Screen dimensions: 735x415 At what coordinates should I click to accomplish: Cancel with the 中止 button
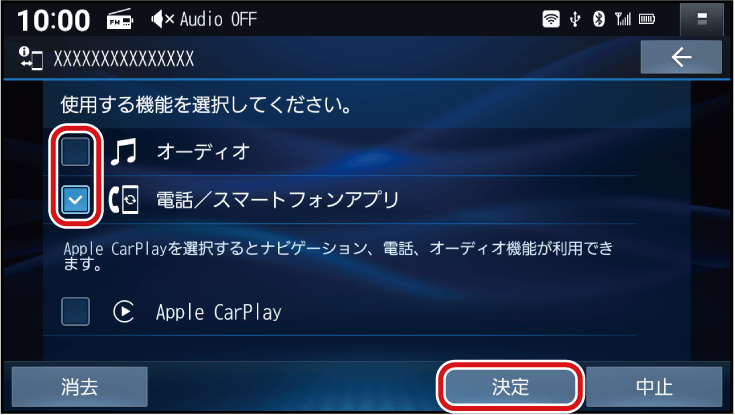(654, 387)
